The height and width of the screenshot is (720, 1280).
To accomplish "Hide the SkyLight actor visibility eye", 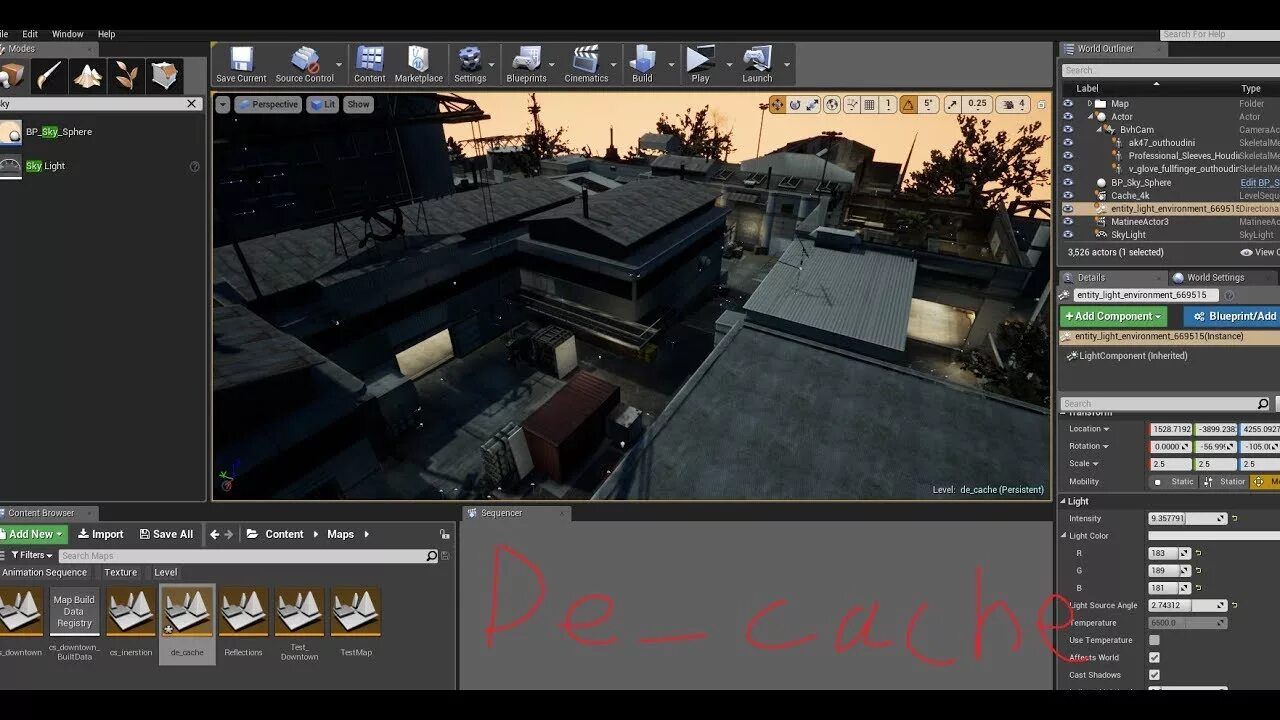I will click(1068, 235).
